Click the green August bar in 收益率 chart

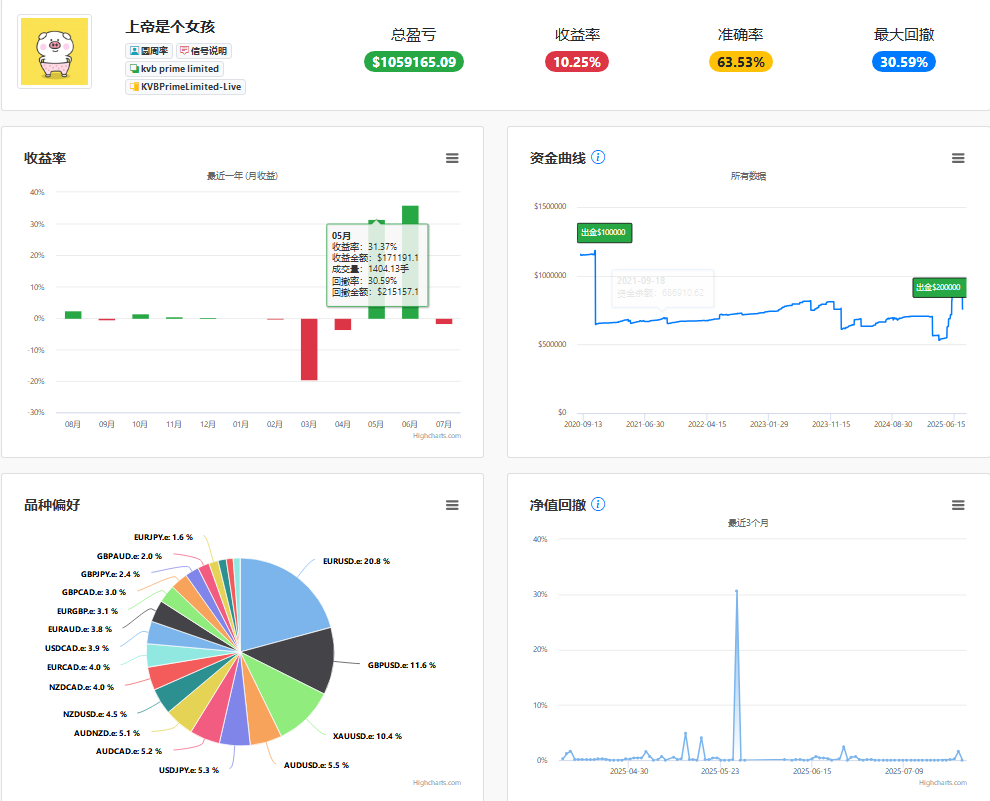[x=73, y=315]
